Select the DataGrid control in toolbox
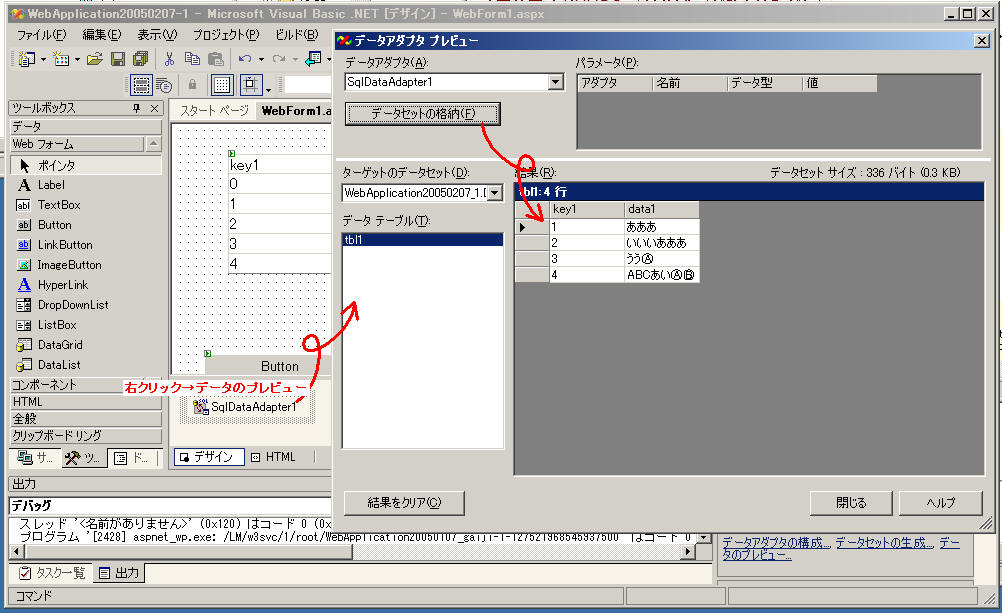 pos(59,345)
